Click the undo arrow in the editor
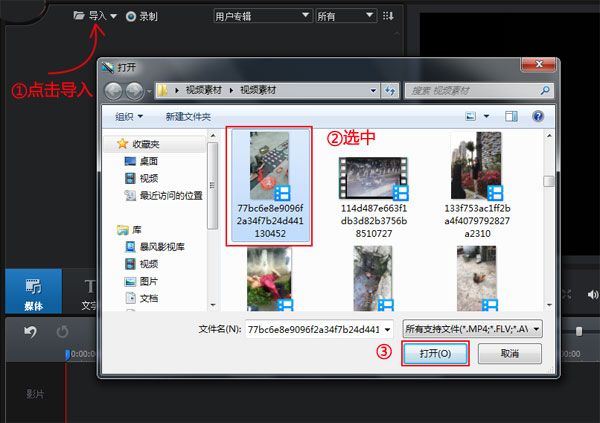Image resolution: width=600 pixels, height=423 pixels. pos(31,332)
